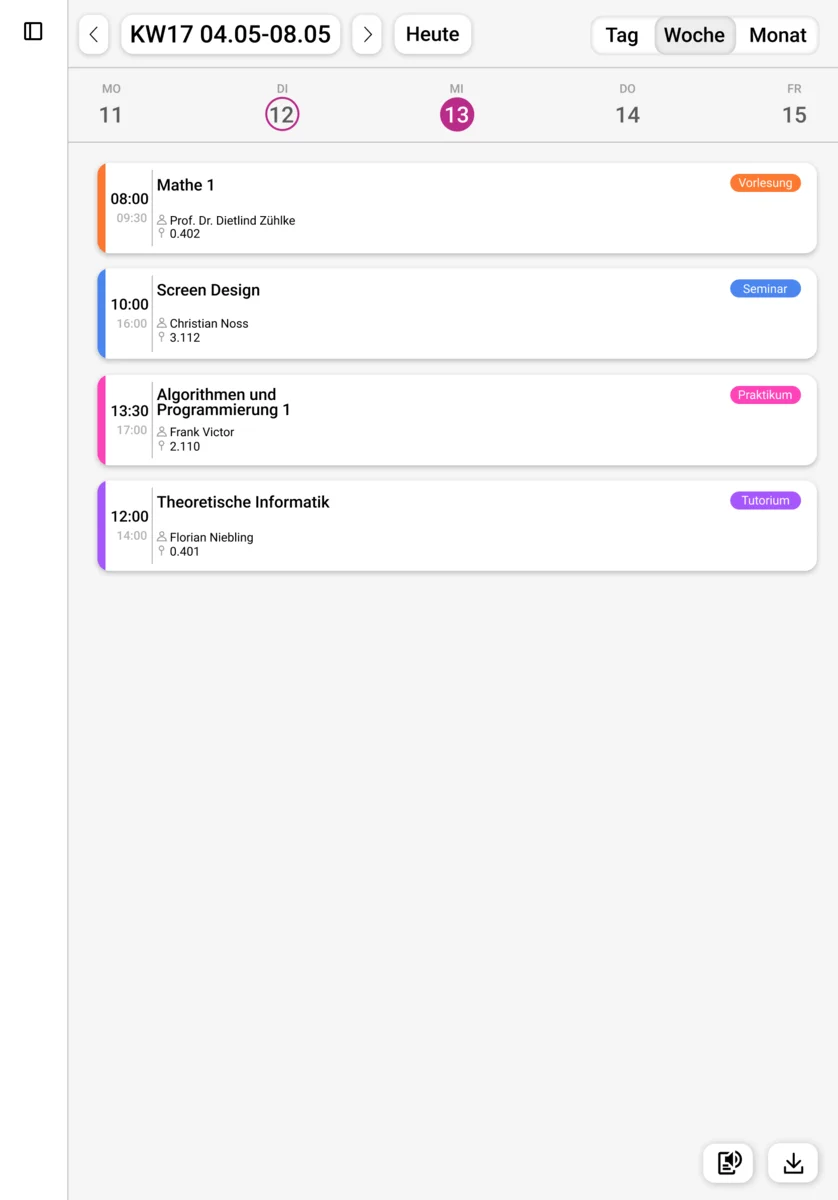
Task: Click the download icon button
Action: (x=793, y=1163)
